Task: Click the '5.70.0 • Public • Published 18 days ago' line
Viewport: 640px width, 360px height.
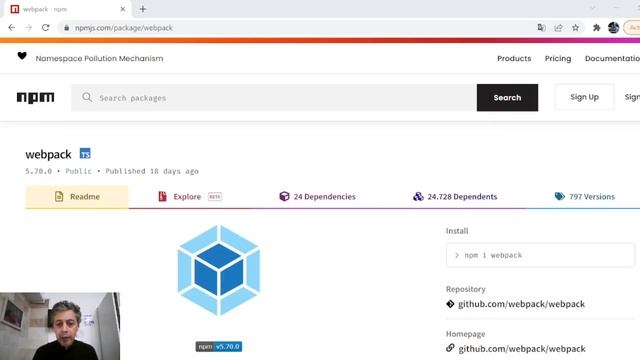Action: point(112,171)
